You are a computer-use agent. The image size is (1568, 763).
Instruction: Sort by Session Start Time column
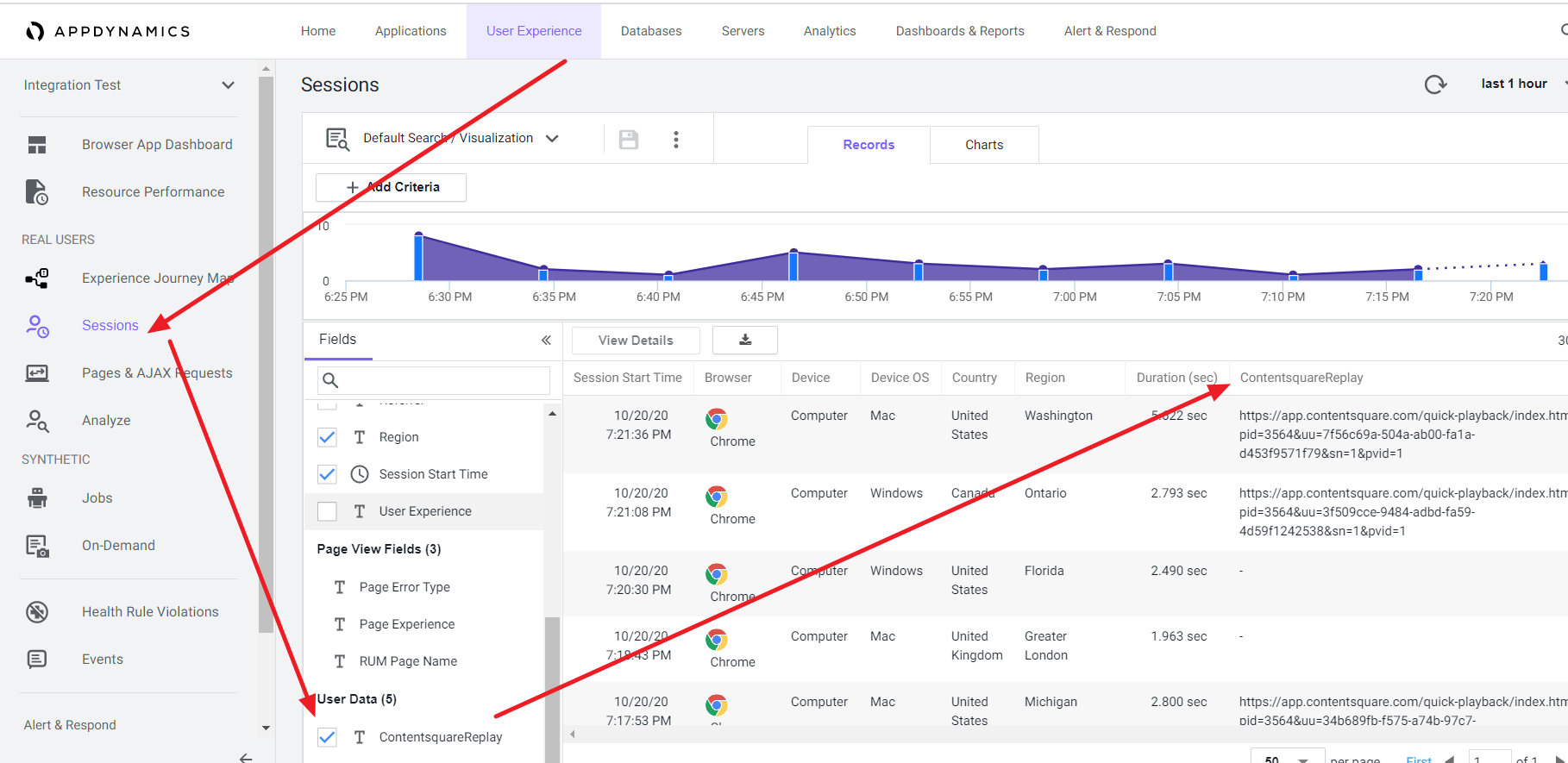[x=628, y=378]
